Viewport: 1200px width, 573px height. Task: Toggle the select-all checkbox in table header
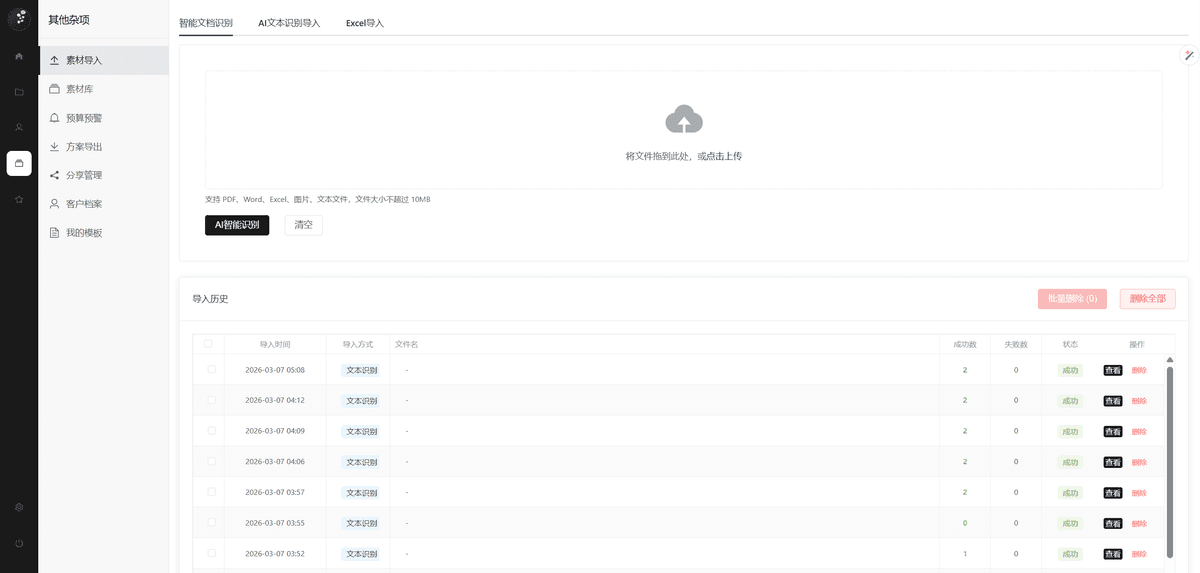pos(208,344)
